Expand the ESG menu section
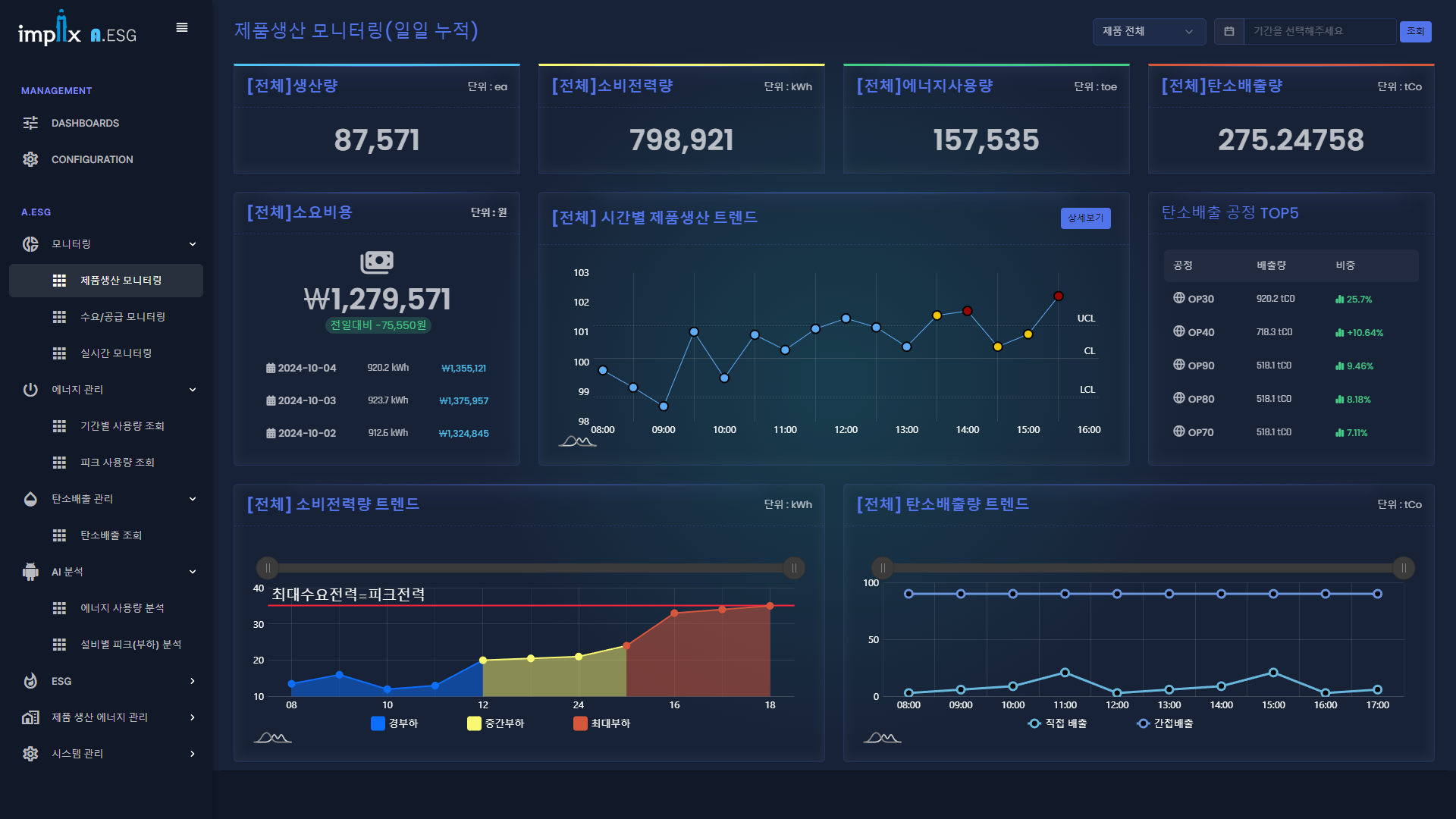Viewport: 1456px width, 819px height. click(x=193, y=681)
